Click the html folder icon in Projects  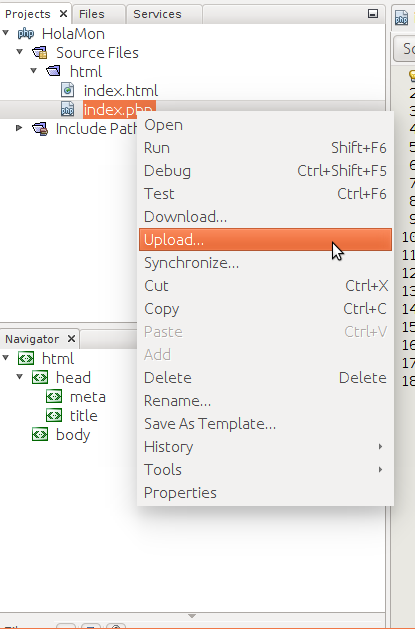pos(53,71)
